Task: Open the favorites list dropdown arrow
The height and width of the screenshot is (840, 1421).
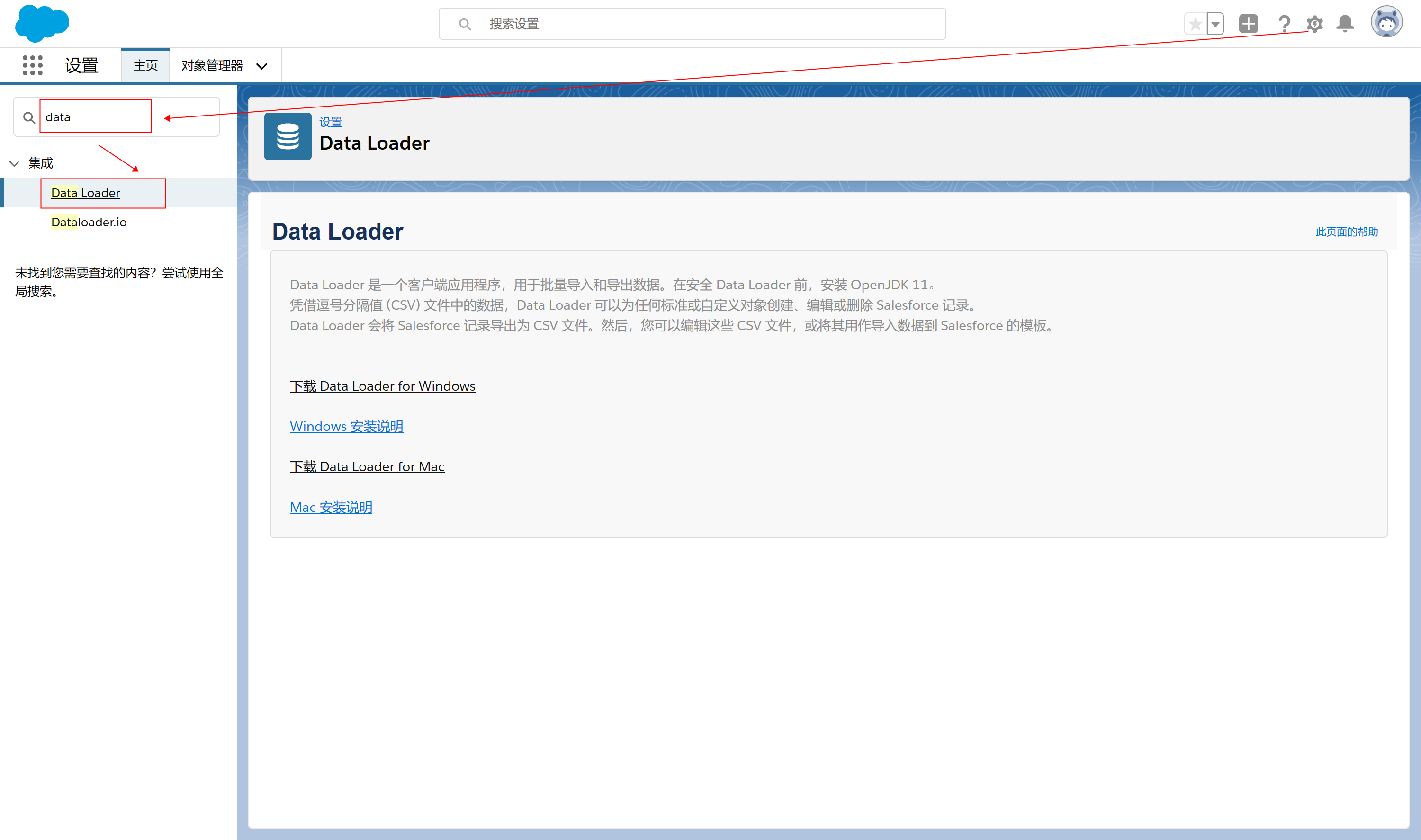Action: tap(1214, 23)
